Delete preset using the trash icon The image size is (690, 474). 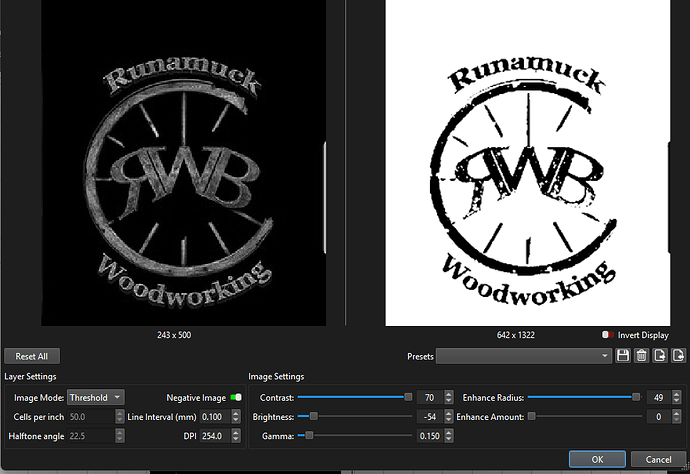pyautogui.click(x=642, y=356)
